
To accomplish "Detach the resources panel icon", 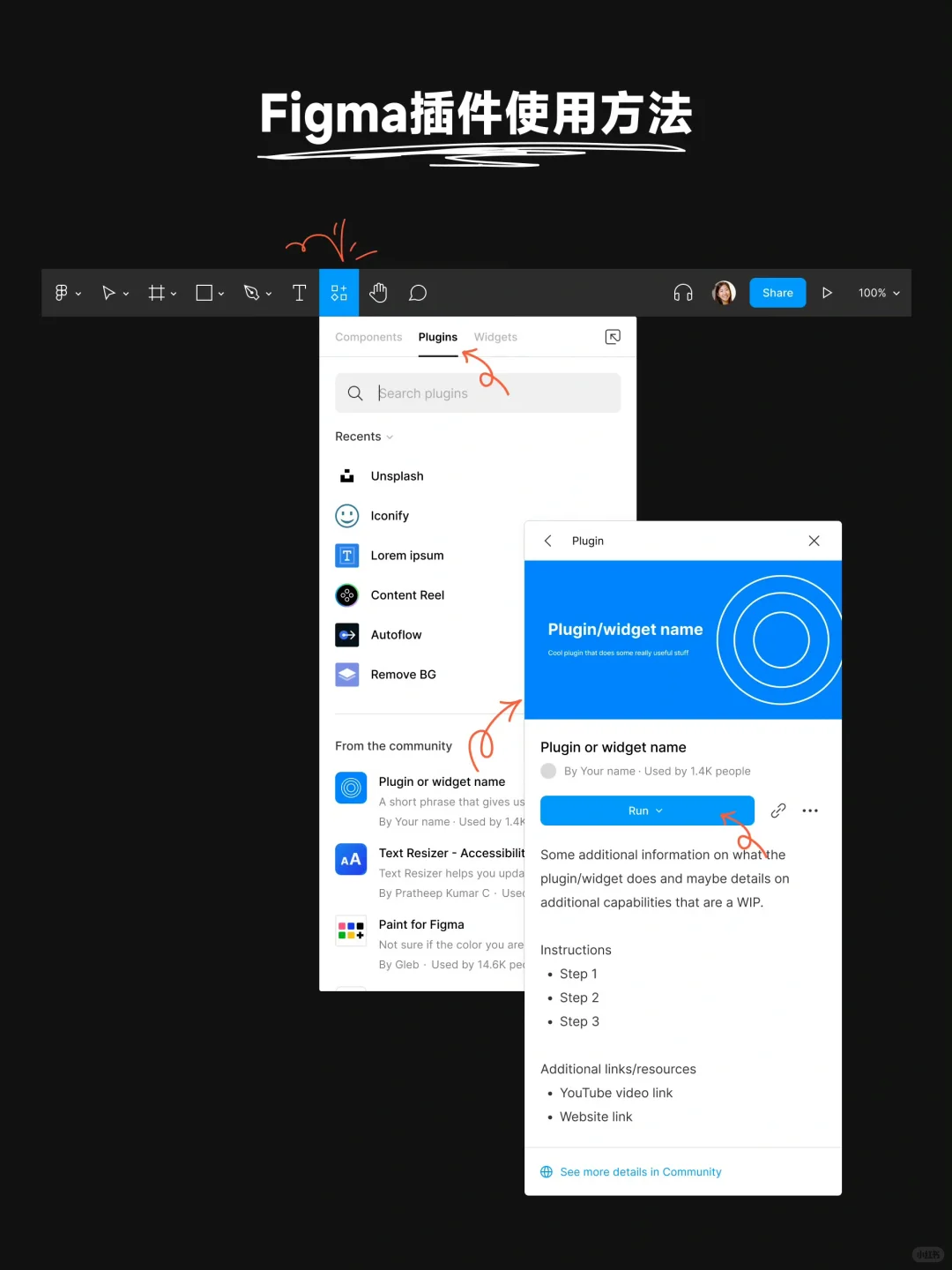I will click(x=613, y=337).
